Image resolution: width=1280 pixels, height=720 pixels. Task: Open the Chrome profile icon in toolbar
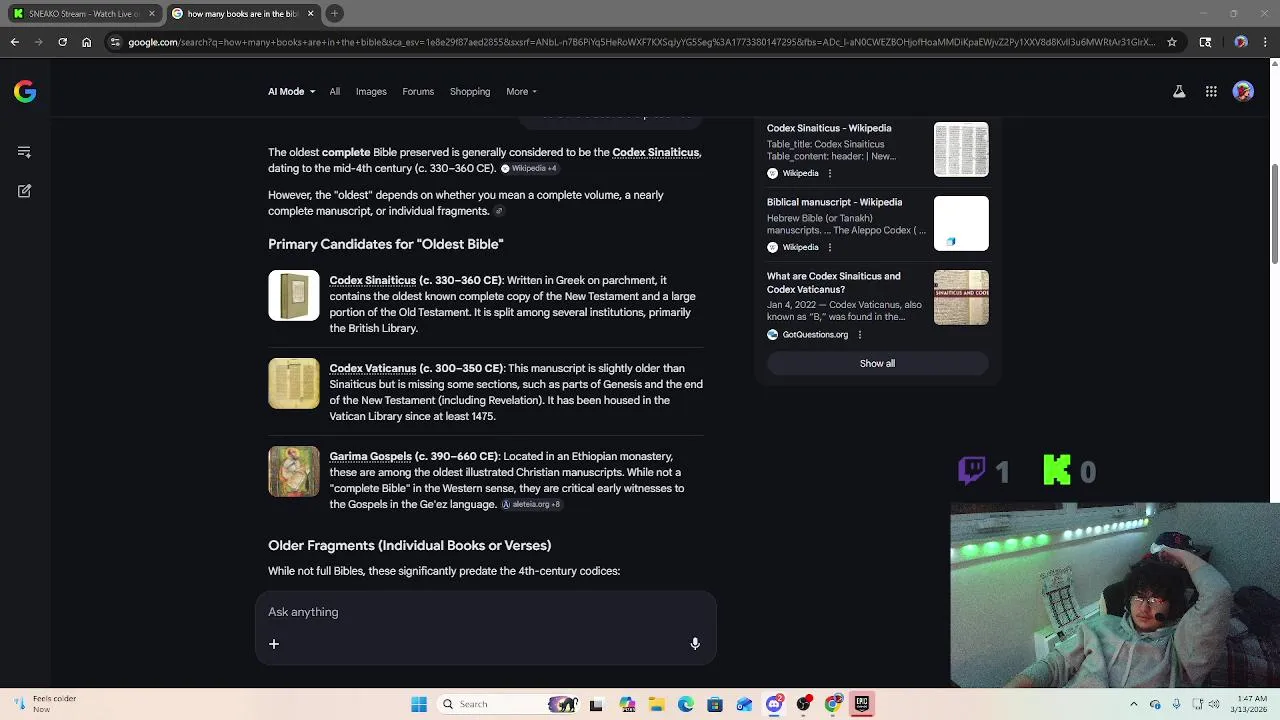pyautogui.click(x=1241, y=42)
